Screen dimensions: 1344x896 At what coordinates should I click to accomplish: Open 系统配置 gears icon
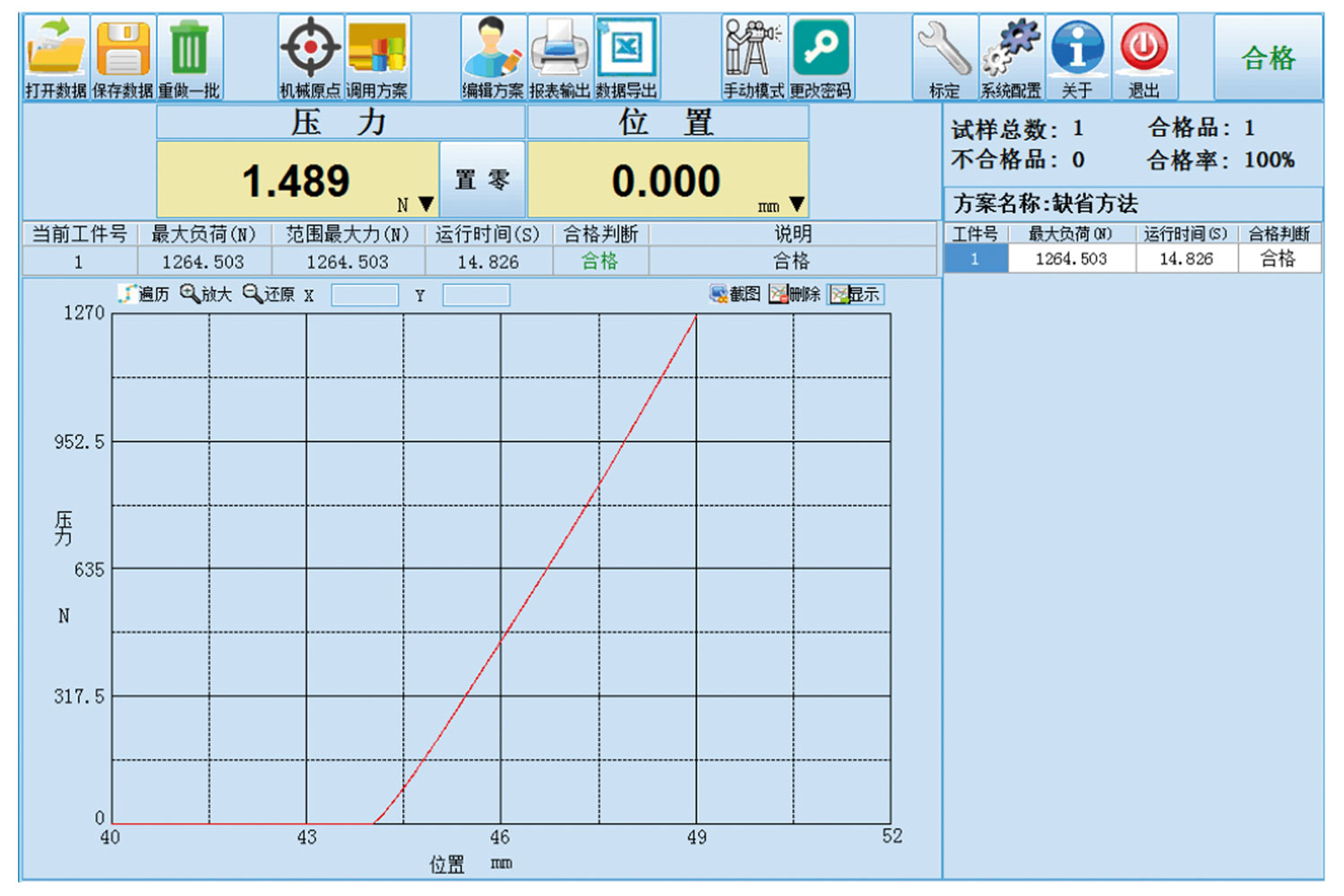[1011, 57]
